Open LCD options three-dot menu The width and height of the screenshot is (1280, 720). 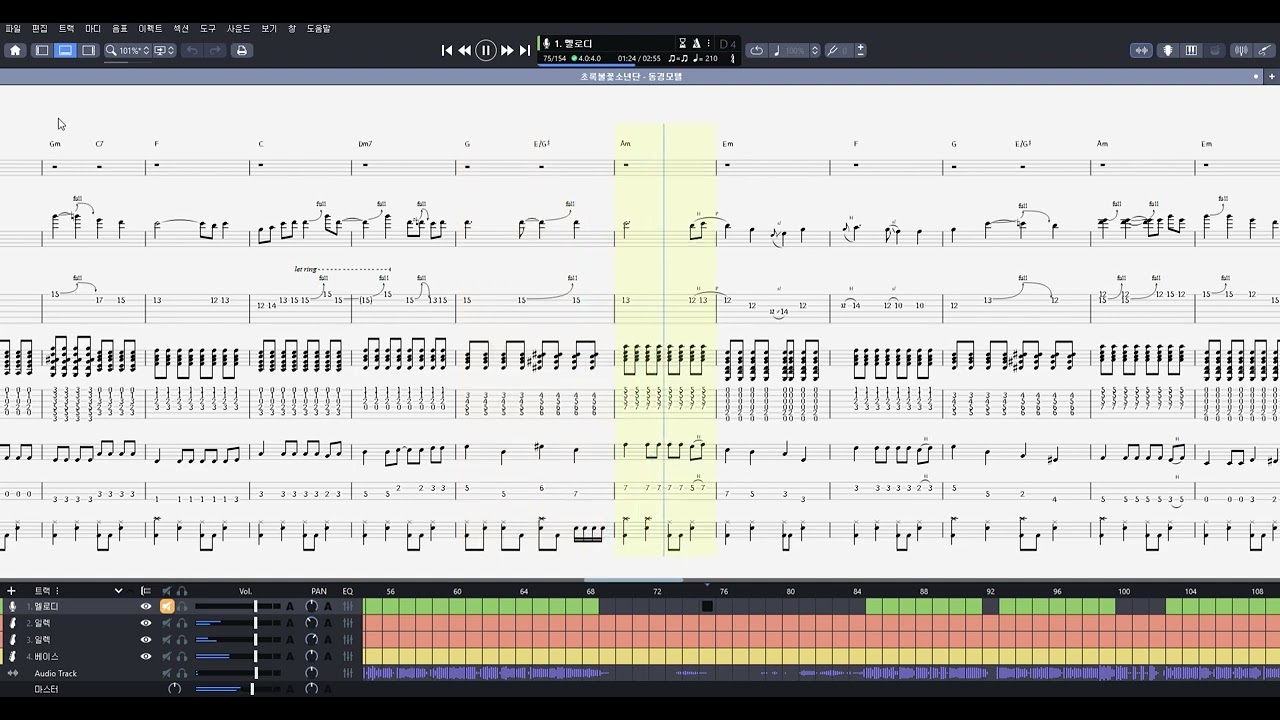click(709, 44)
